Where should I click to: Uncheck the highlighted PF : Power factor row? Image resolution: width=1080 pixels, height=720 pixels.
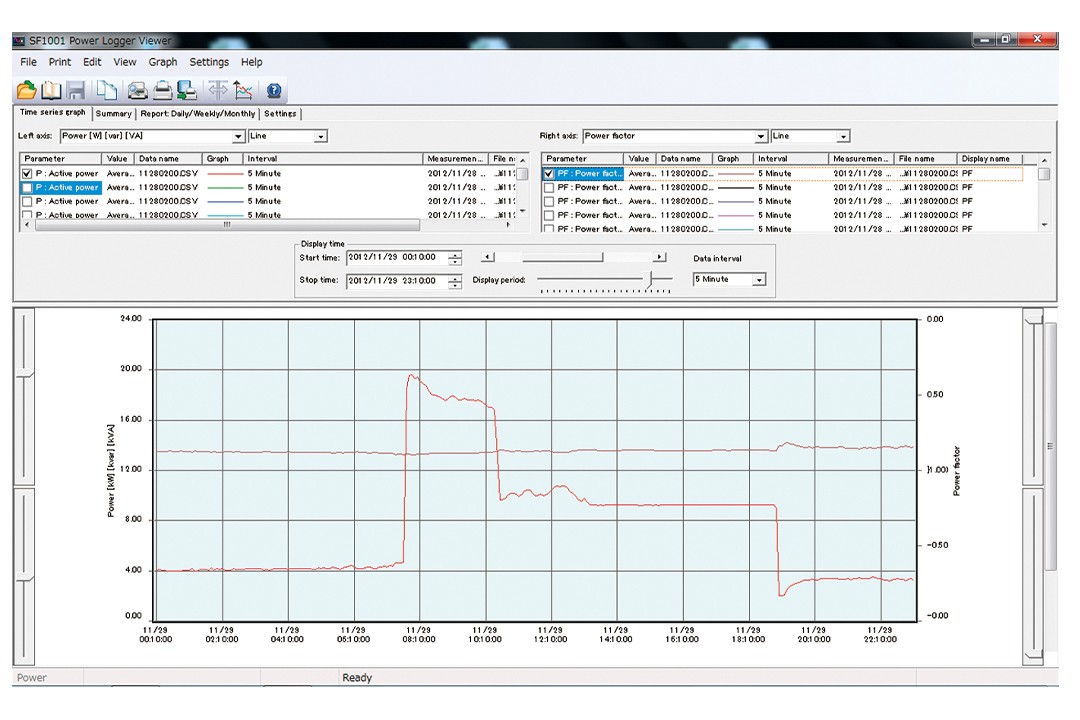tap(549, 174)
